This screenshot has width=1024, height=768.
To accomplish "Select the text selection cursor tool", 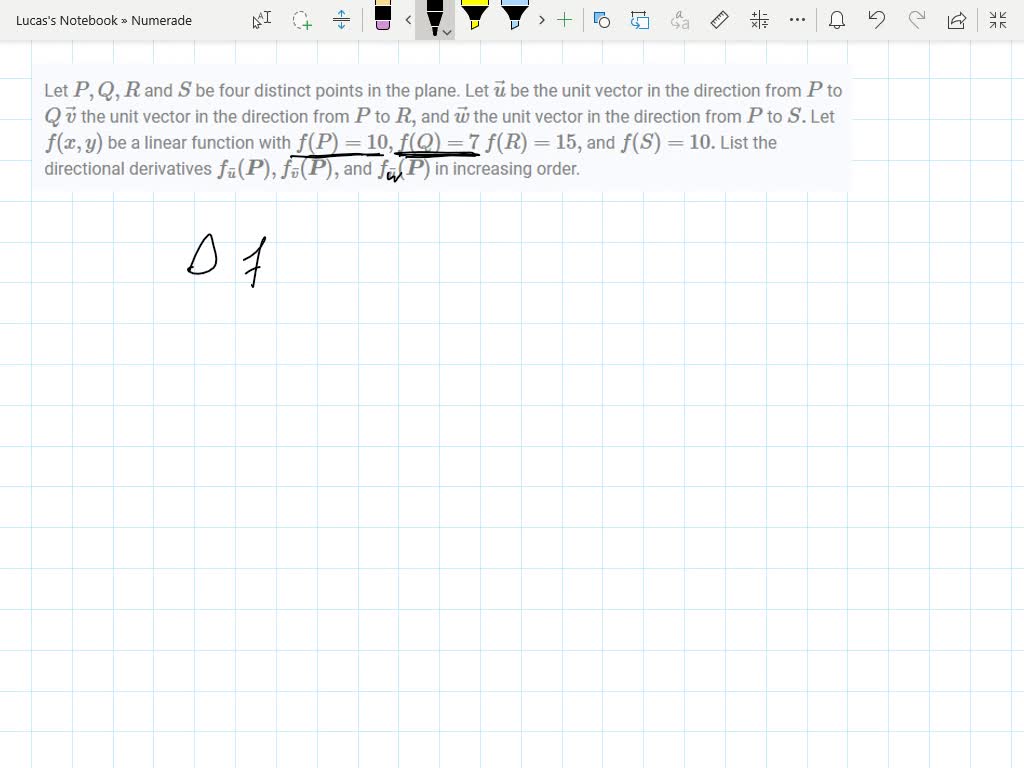I will [260, 20].
